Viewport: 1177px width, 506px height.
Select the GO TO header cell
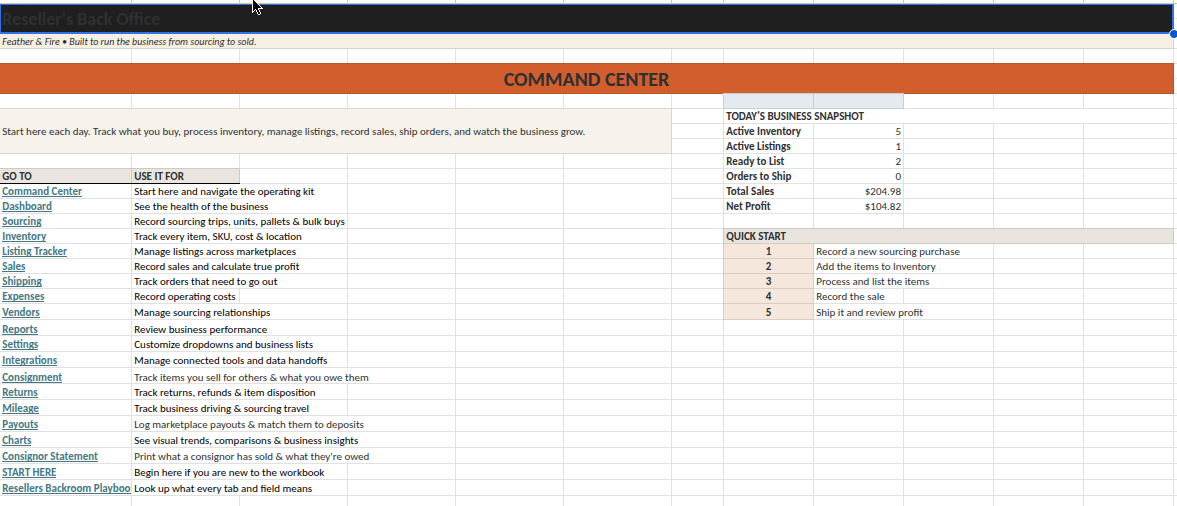click(x=65, y=176)
